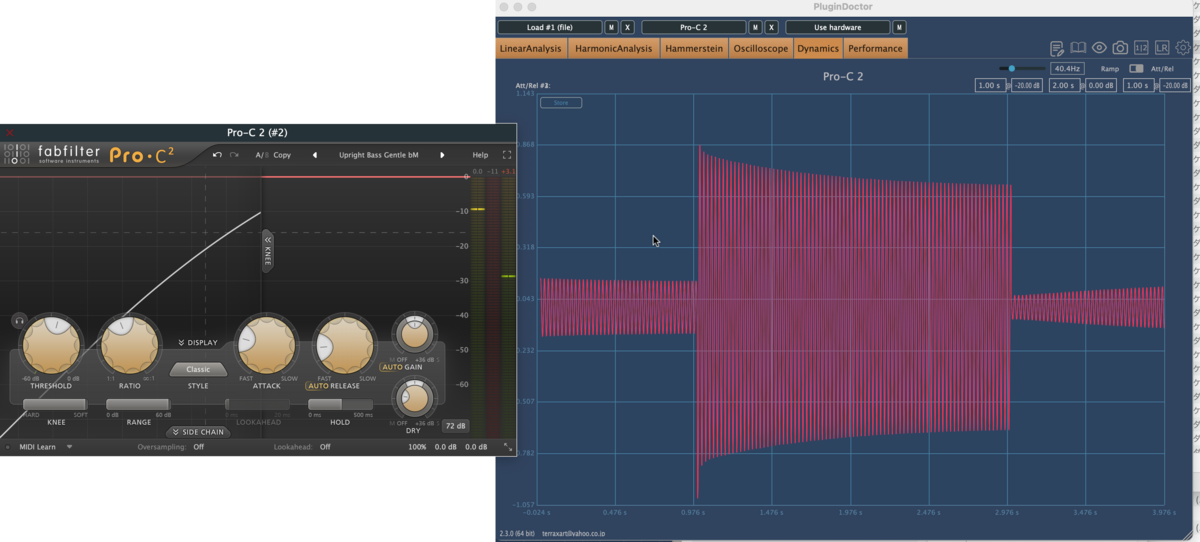Viewport: 1200px width, 542px height.
Task: Adjust the Range slider
Action: 138,404
